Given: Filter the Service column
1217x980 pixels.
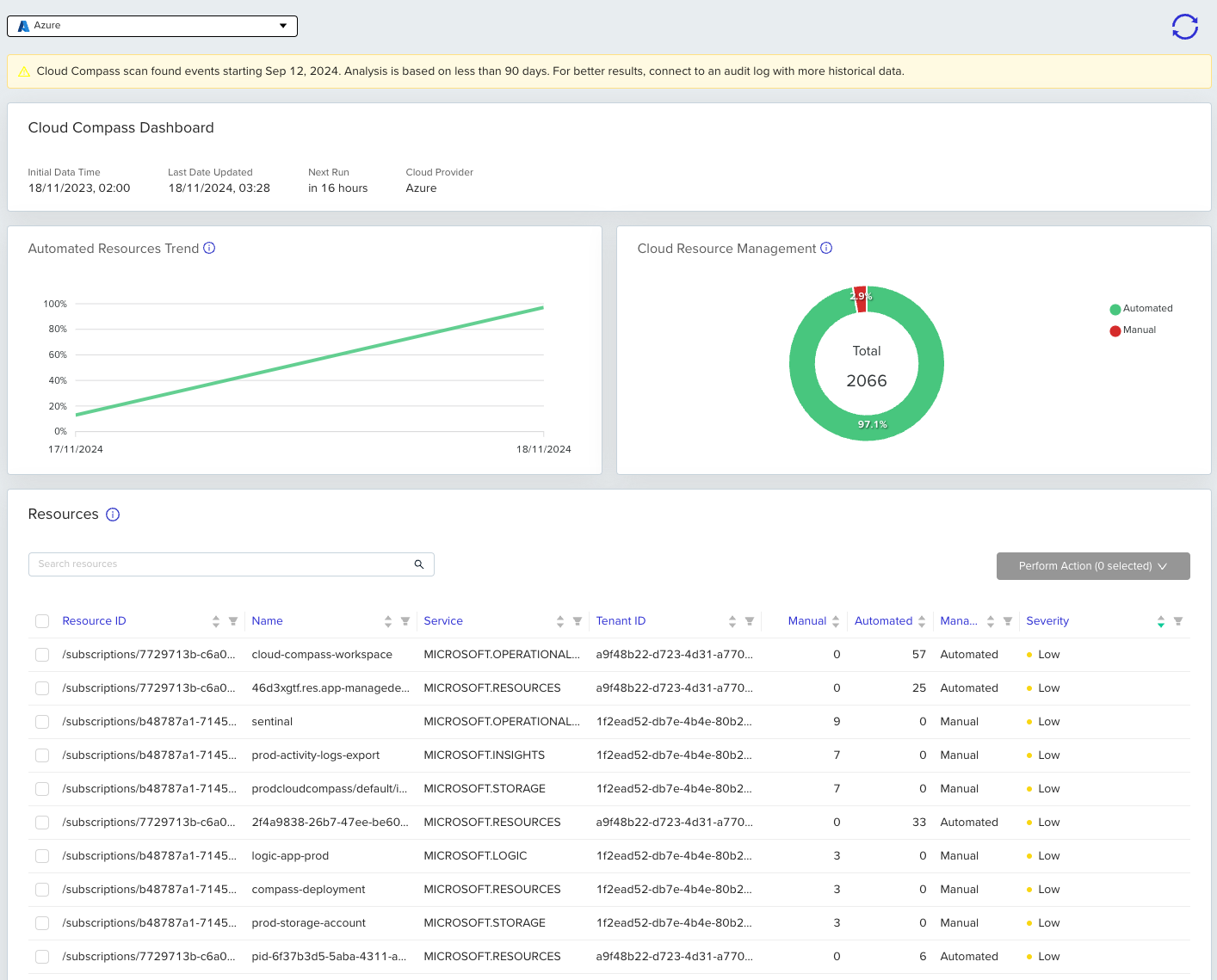Looking at the screenshot, I should pos(578,621).
